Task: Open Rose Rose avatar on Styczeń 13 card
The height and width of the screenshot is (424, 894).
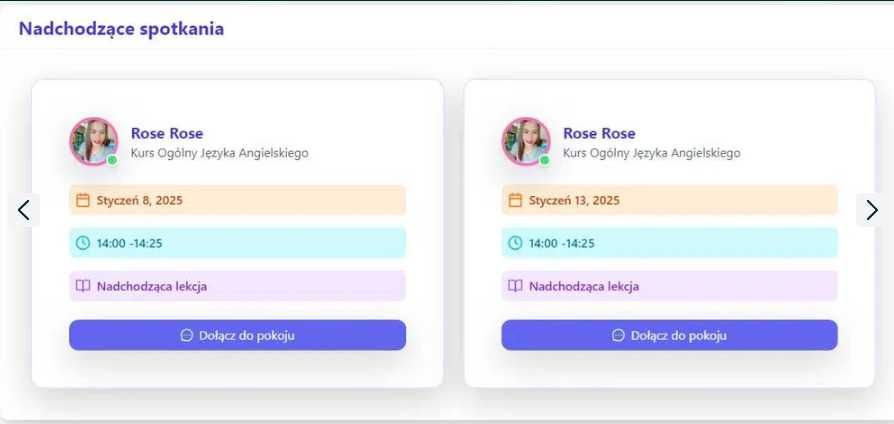Action: 525,141
